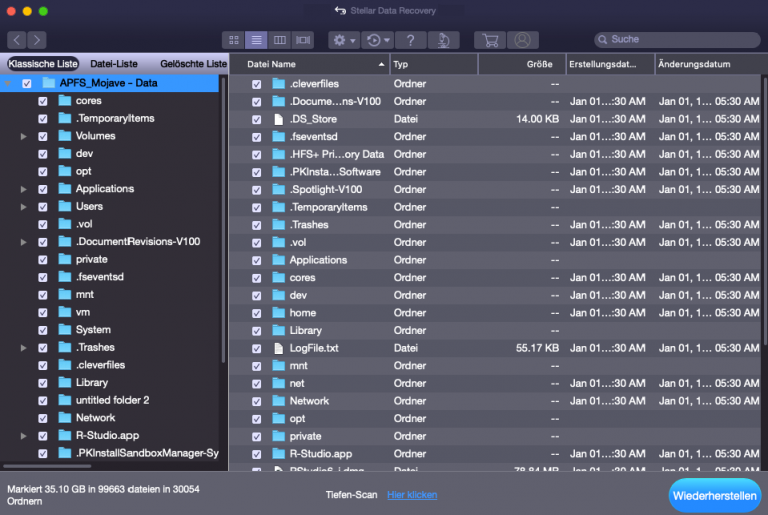Switch to column view
This screenshot has height=515, width=768.
point(280,40)
